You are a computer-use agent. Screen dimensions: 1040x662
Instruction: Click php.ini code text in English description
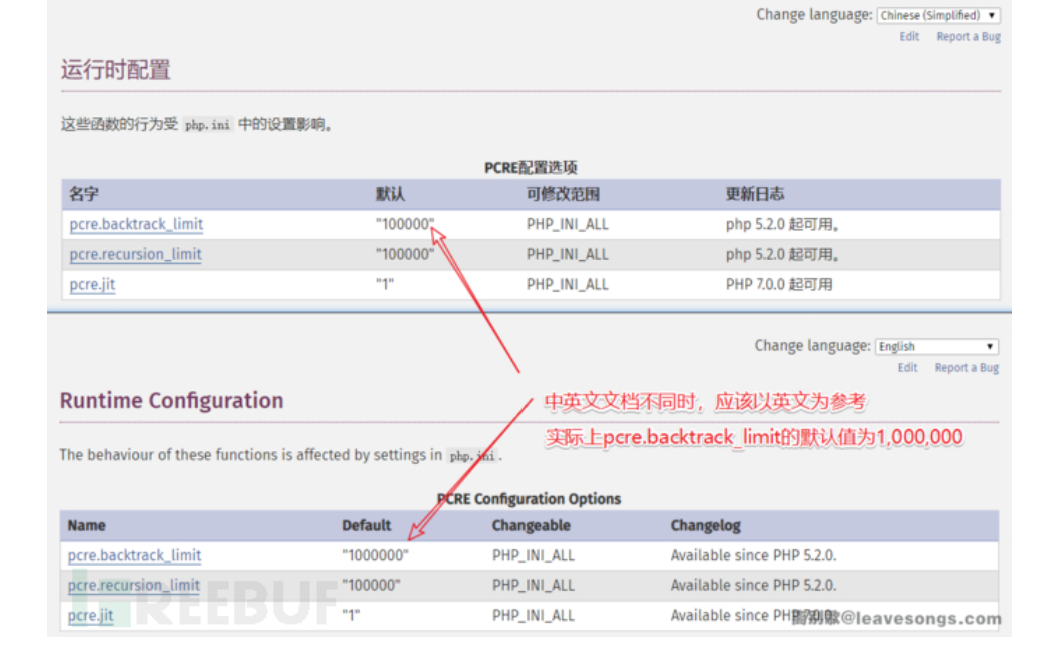[472, 456]
